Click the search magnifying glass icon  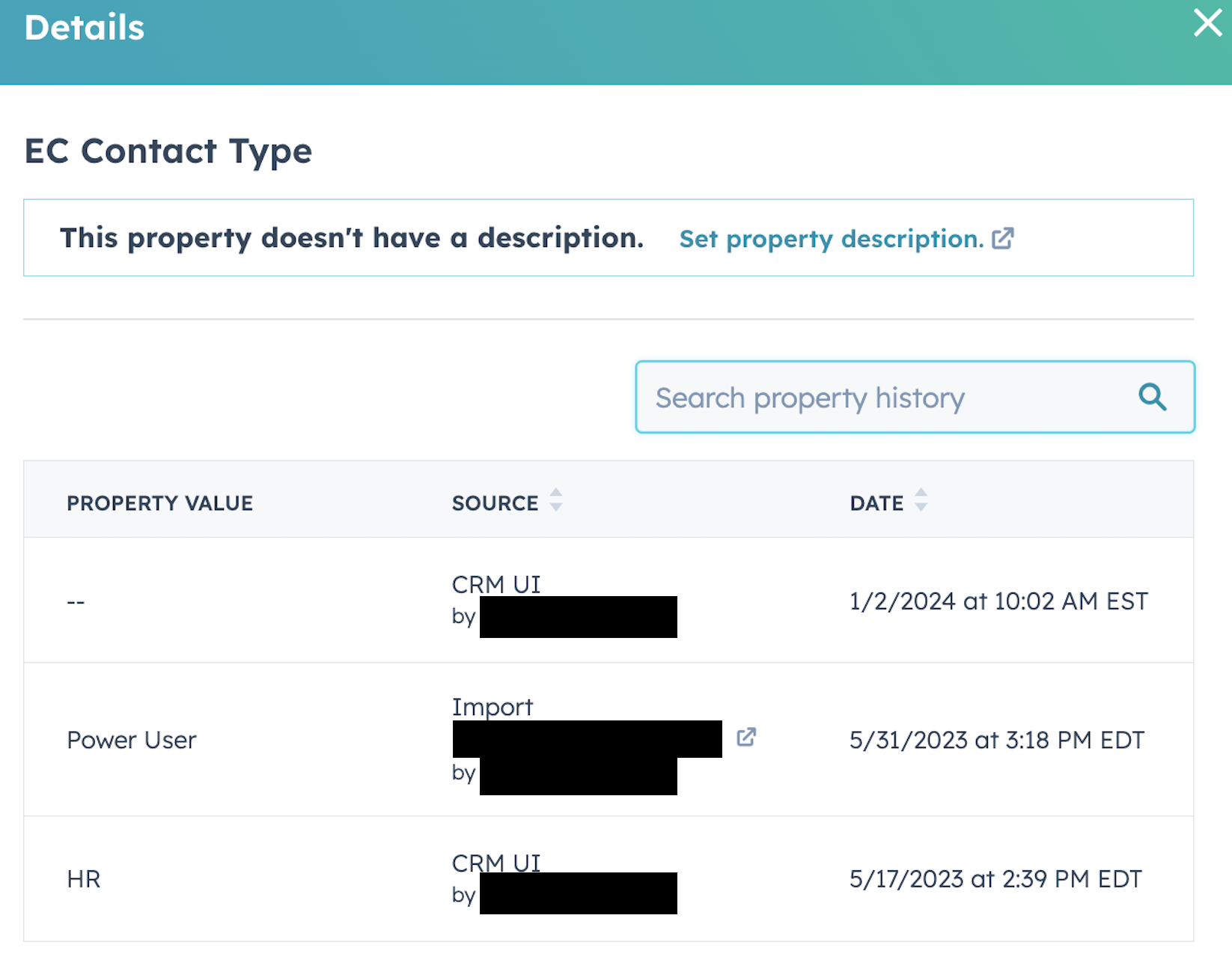click(x=1153, y=397)
